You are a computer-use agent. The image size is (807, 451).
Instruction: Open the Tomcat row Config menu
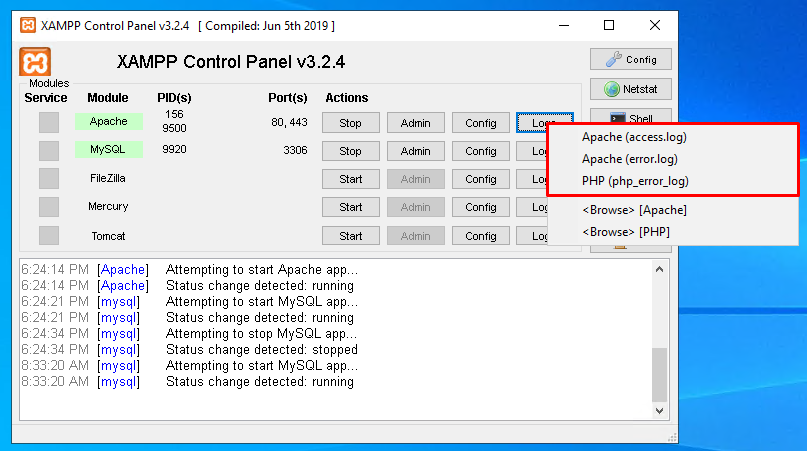[x=481, y=236]
